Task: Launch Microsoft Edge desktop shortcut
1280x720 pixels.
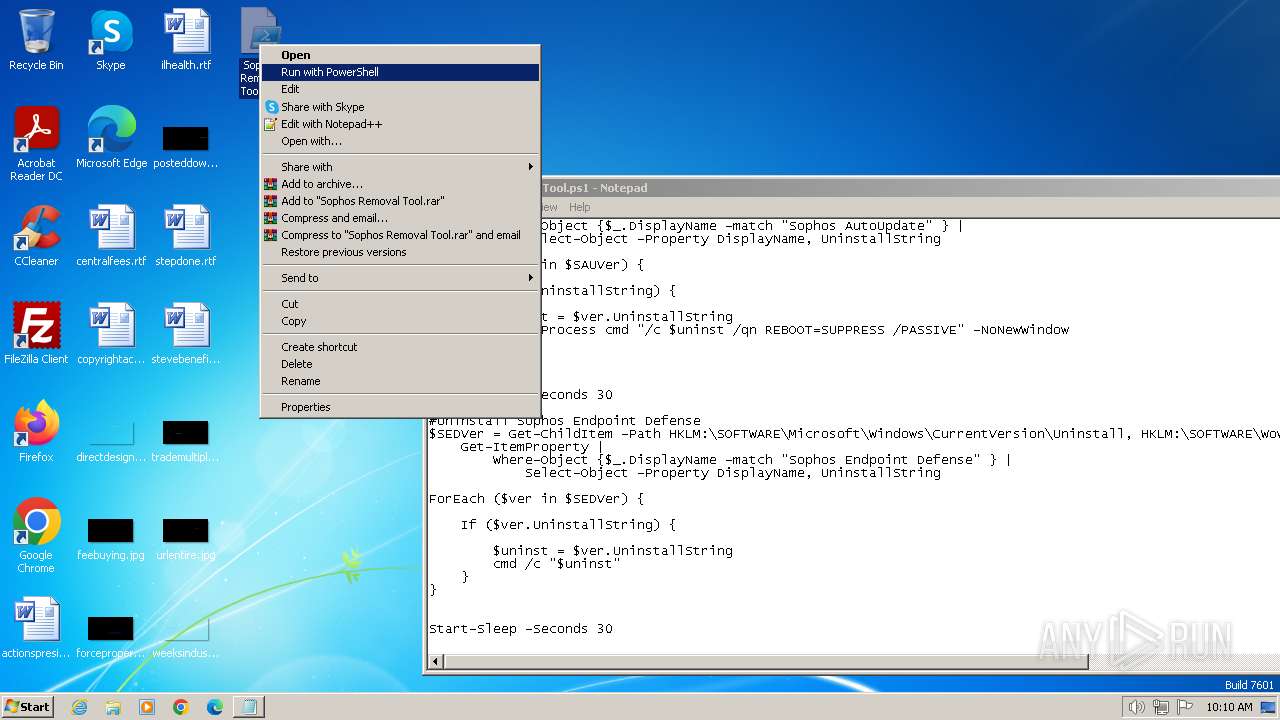Action: pyautogui.click(x=111, y=138)
